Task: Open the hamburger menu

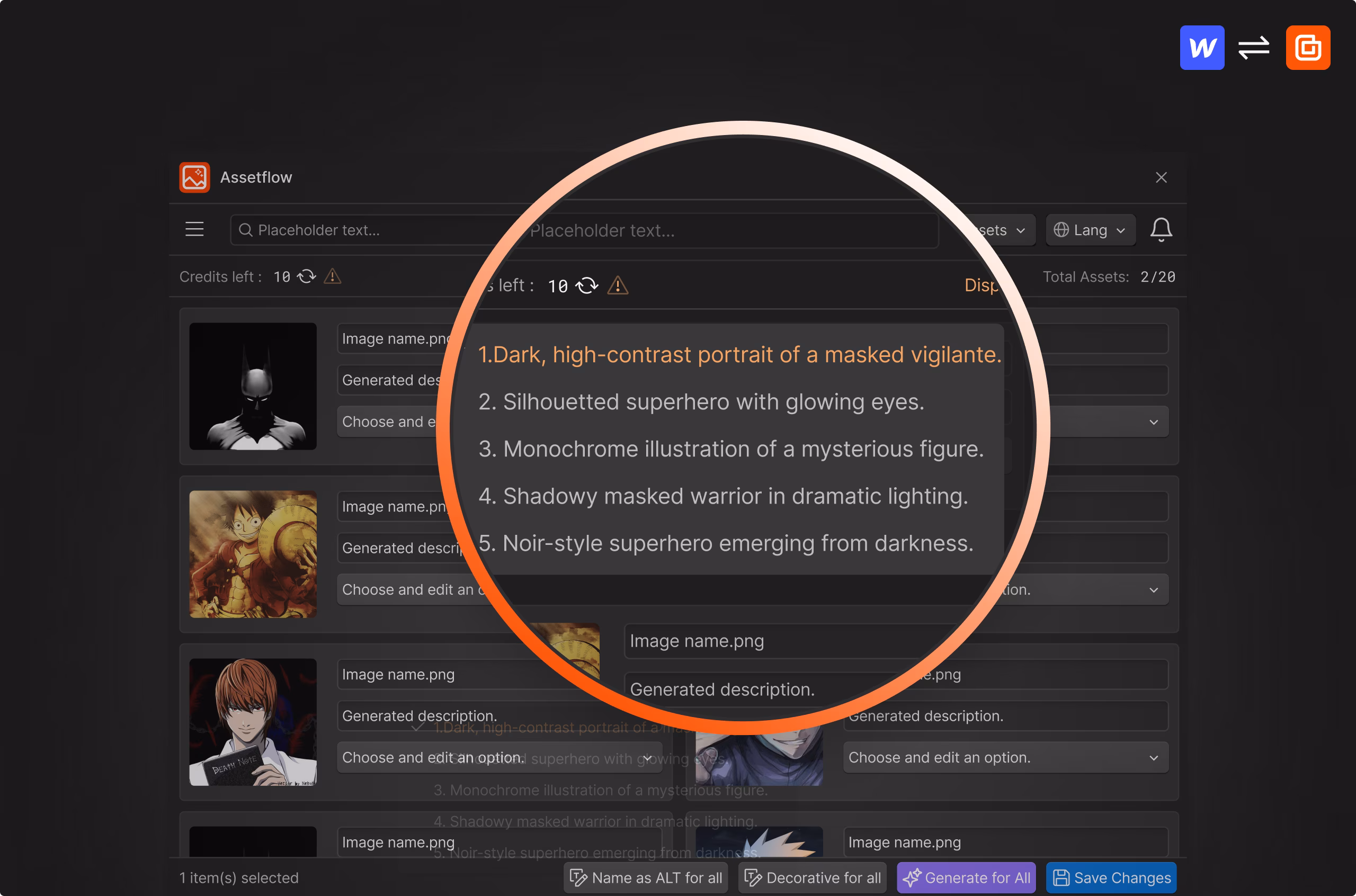Action: (194, 230)
